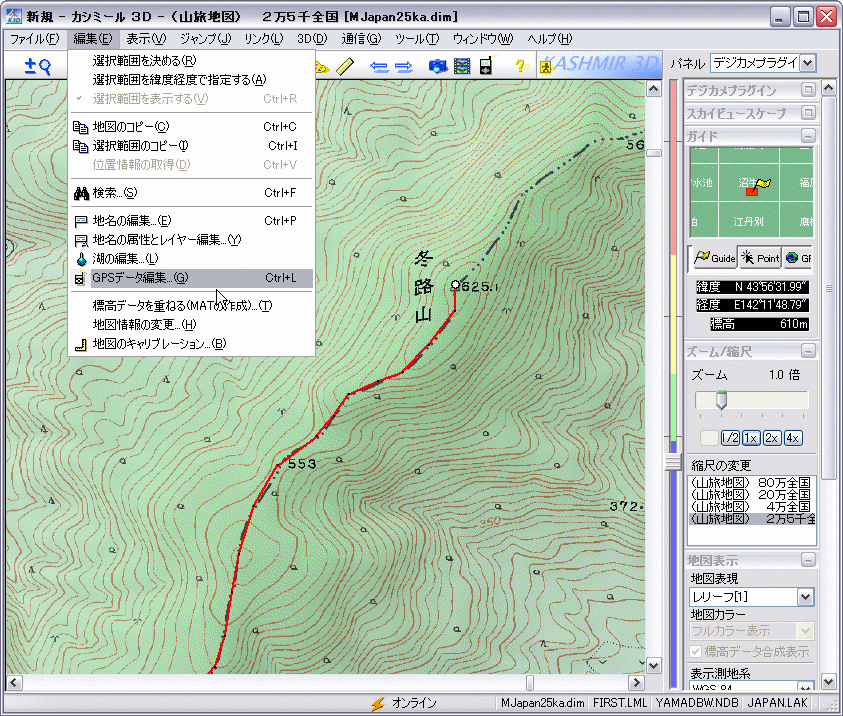Open the 表示測地系 dropdown
The image size is (843, 716).
click(805, 687)
